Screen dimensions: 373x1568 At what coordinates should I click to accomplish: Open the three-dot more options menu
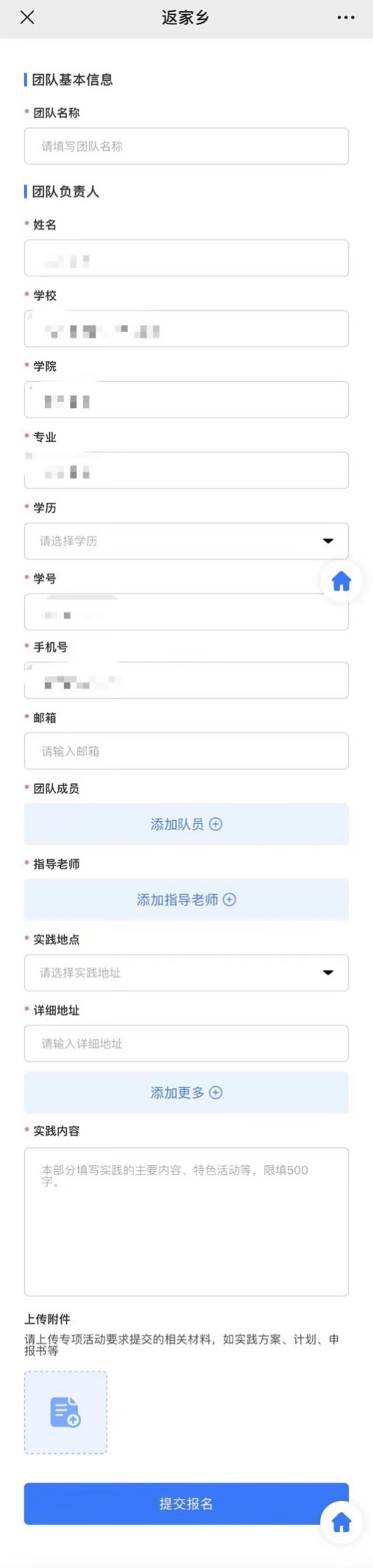[346, 18]
